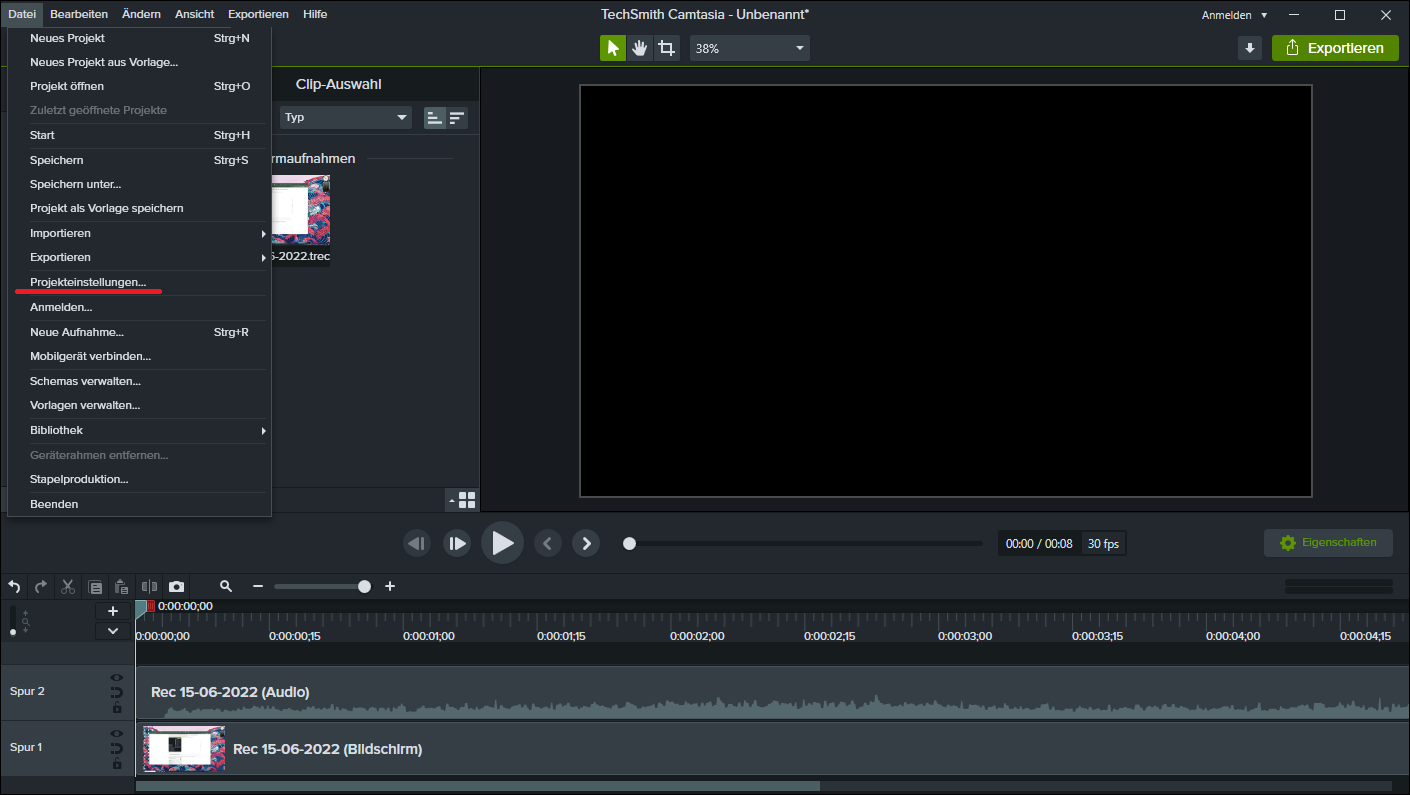This screenshot has height=795, width=1410.
Task: Toggle the lock on Spur 1
Action: 117,764
